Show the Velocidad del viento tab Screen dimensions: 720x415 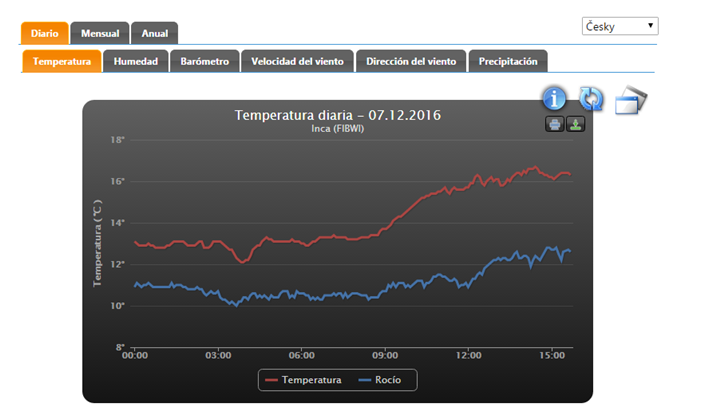coord(297,61)
